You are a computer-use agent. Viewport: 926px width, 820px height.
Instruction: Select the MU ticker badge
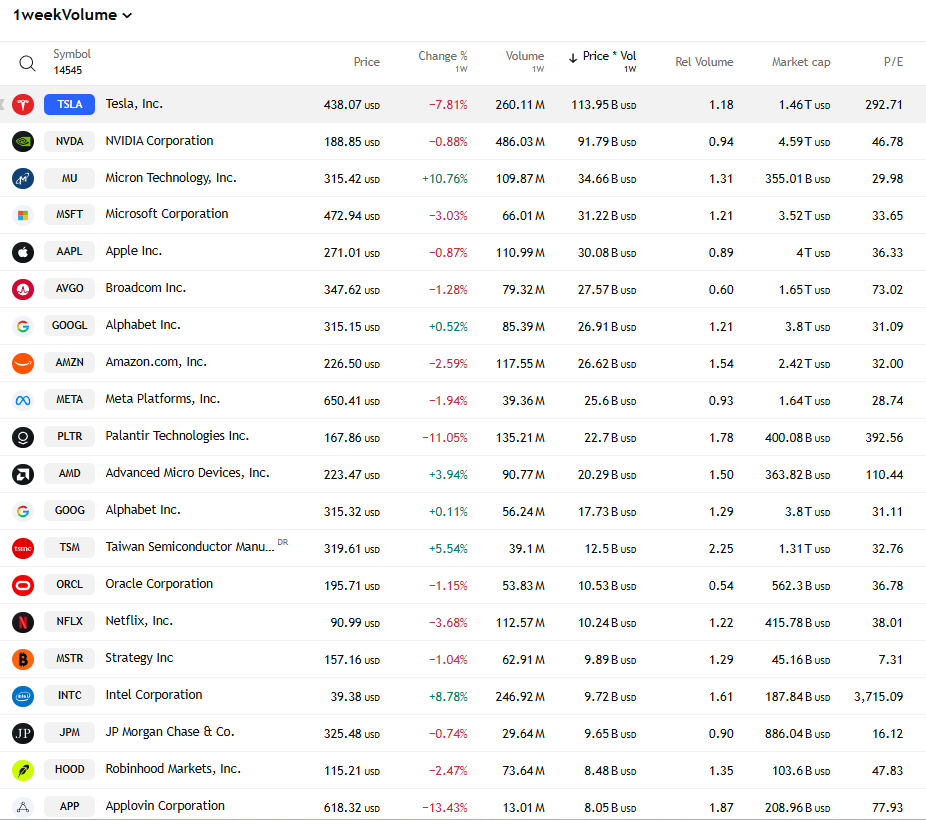(70, 178)
